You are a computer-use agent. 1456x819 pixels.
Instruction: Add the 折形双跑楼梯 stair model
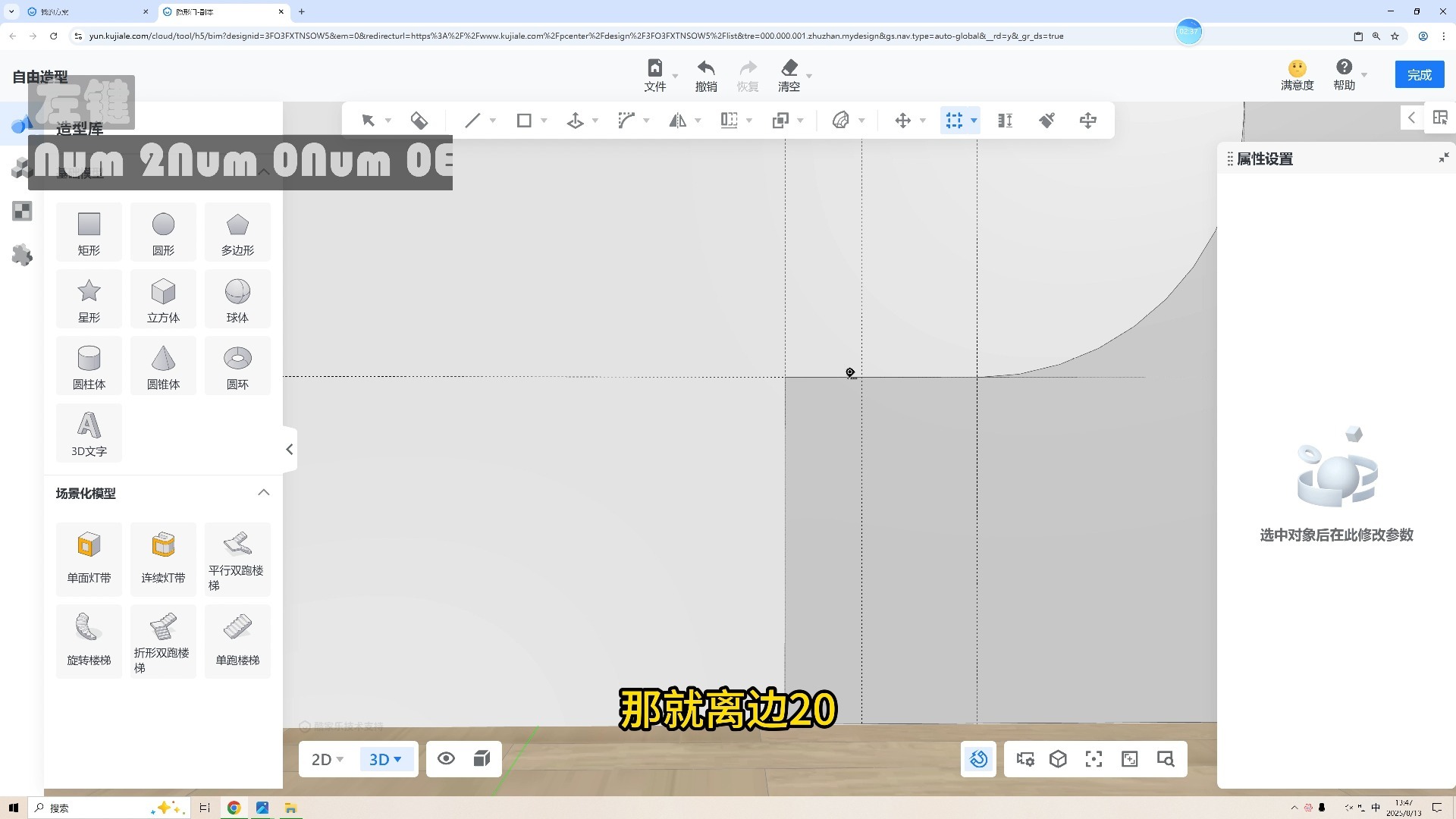click(163, 642)
